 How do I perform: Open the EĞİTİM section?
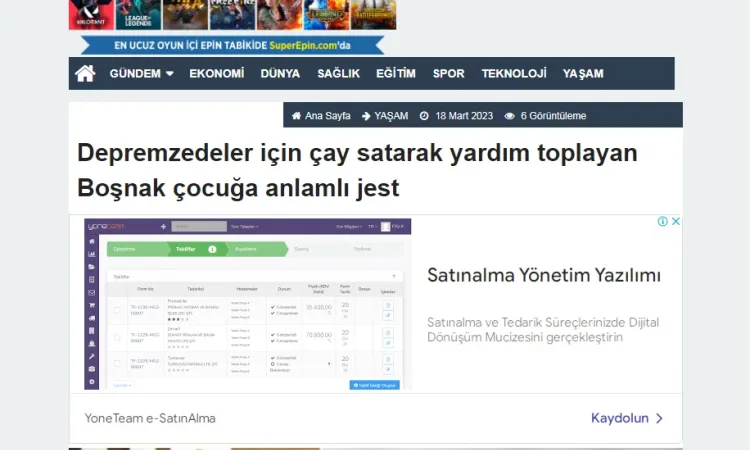[x=396, y=74]
